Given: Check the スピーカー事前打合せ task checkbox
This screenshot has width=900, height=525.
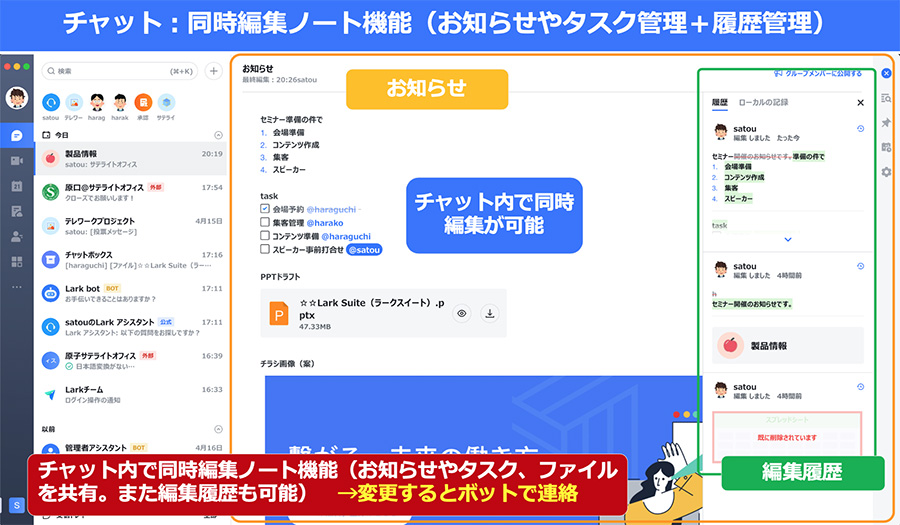Looking at the screenshot, I should (x=265, y=249).
